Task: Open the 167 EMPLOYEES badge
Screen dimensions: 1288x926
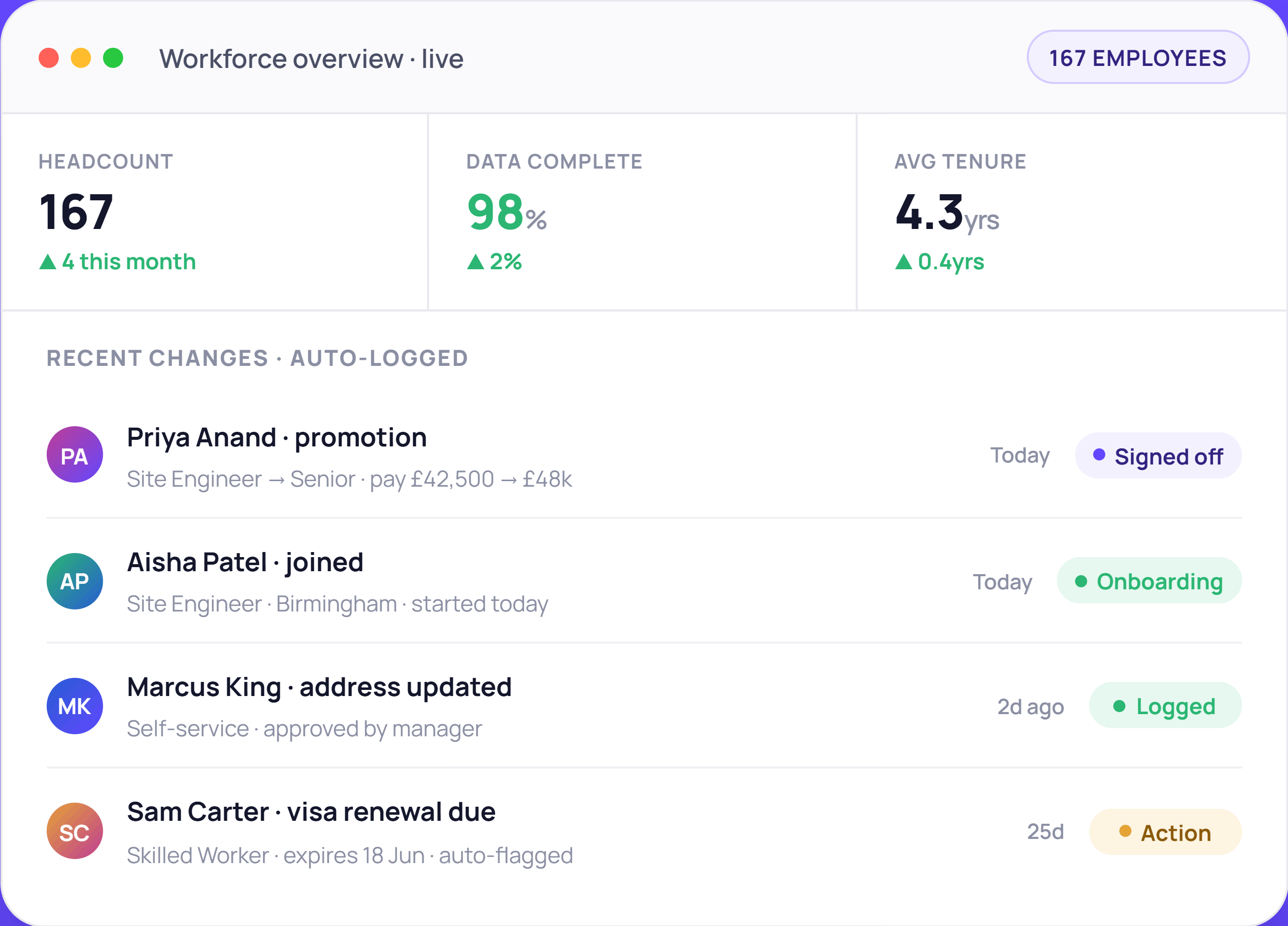Action: click(x=1138, y=57)
